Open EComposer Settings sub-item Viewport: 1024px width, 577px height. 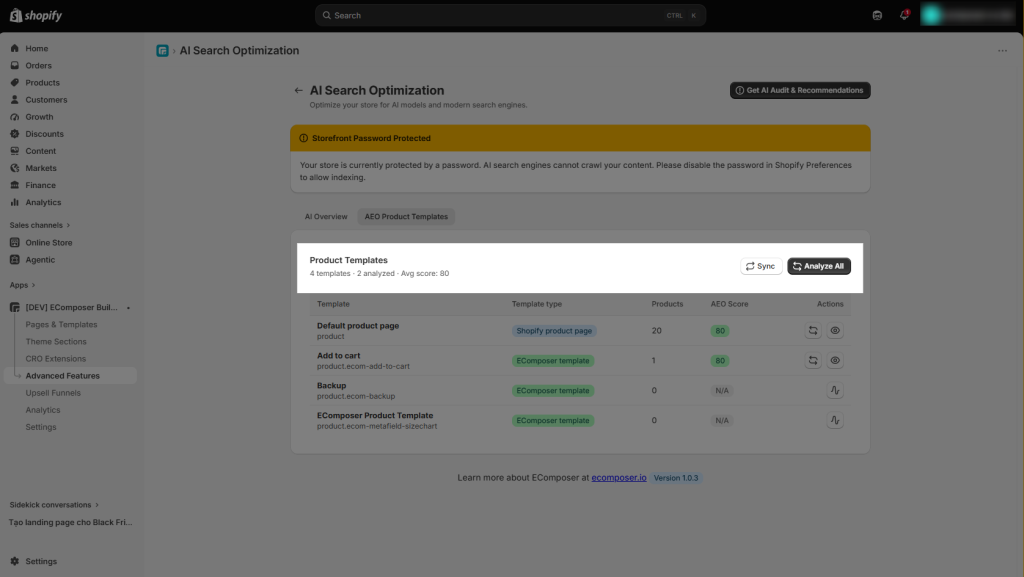tap(40, 427)
